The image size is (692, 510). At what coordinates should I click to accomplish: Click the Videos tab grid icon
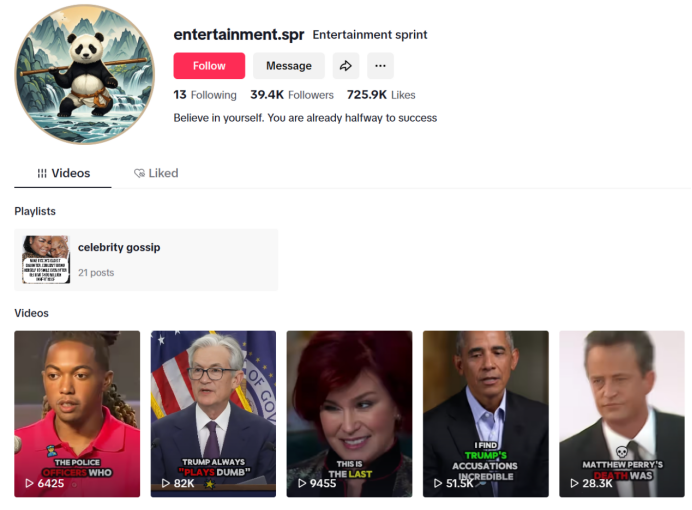click(42, 173)
